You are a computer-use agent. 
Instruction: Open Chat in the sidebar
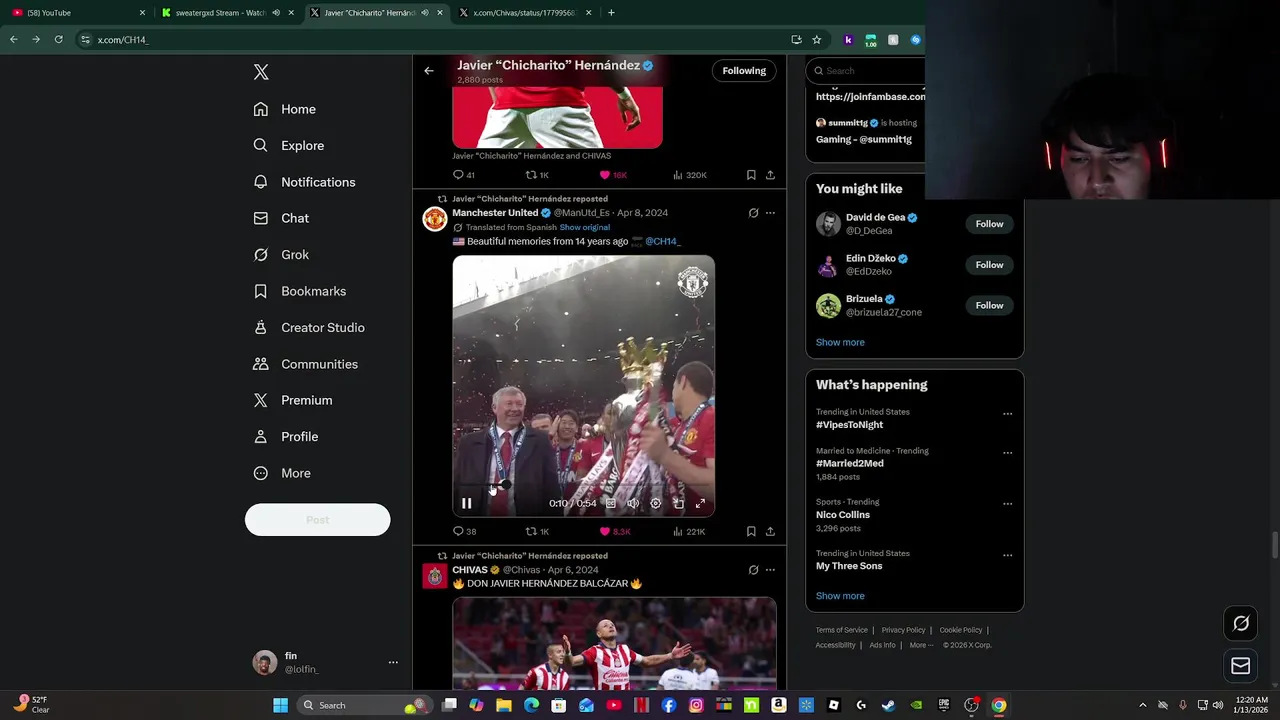pyautogui.click(x=282, y=218)
